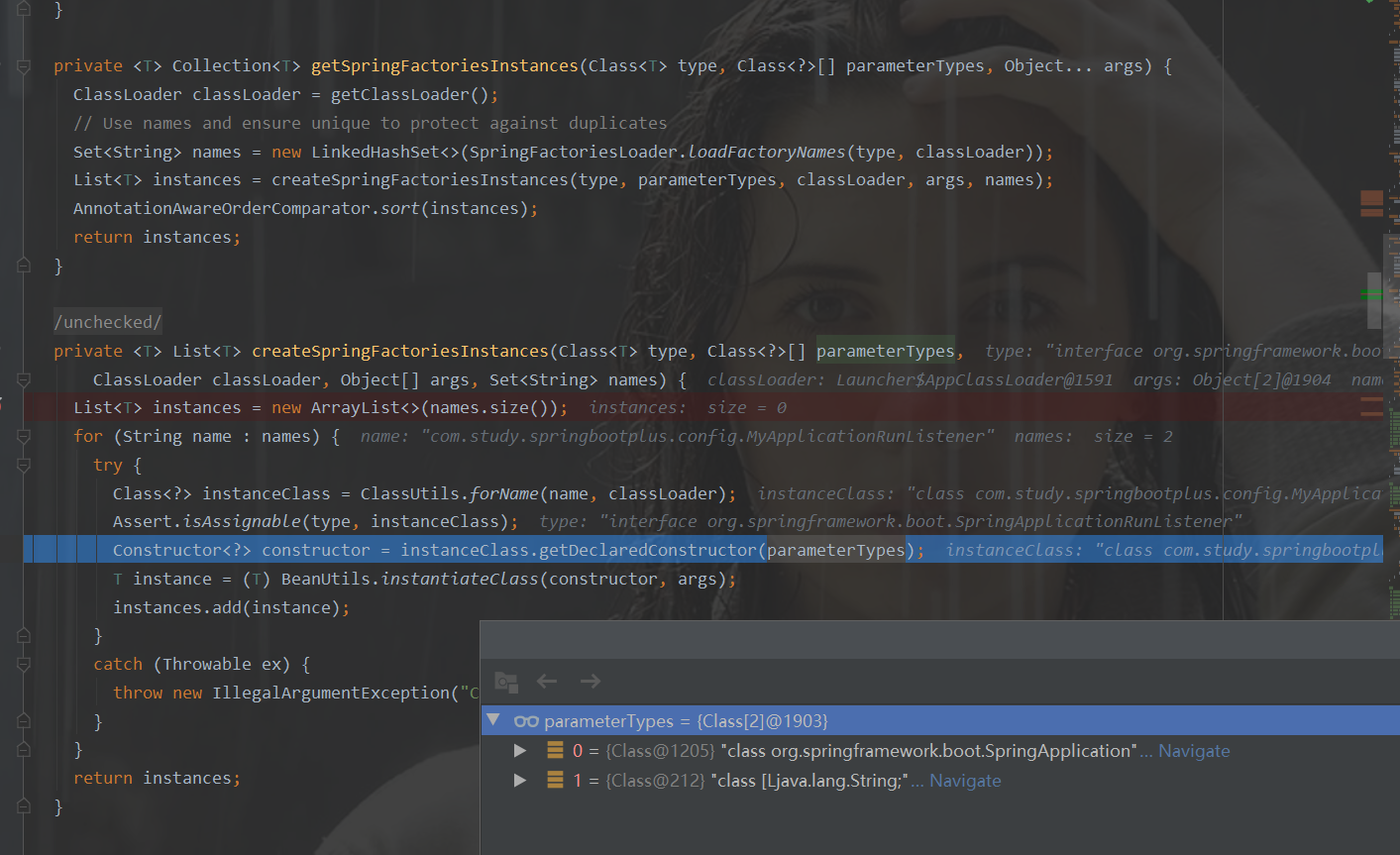Collapse the for loop using its gutter arrow
This screenshot has width=1400, height=855.
(x=22, y=436)
